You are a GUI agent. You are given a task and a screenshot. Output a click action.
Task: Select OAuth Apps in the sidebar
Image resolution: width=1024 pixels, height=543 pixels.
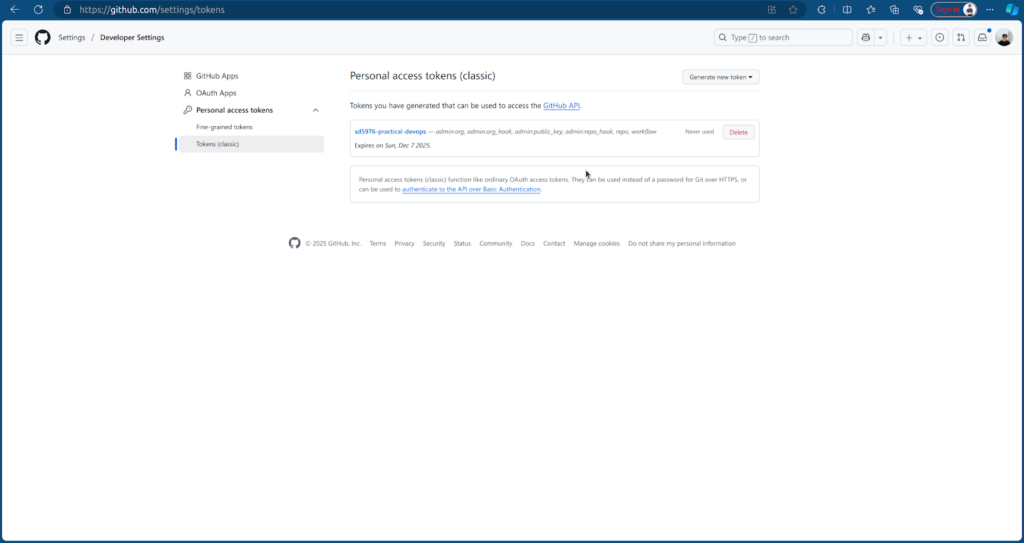click(216, 93)
